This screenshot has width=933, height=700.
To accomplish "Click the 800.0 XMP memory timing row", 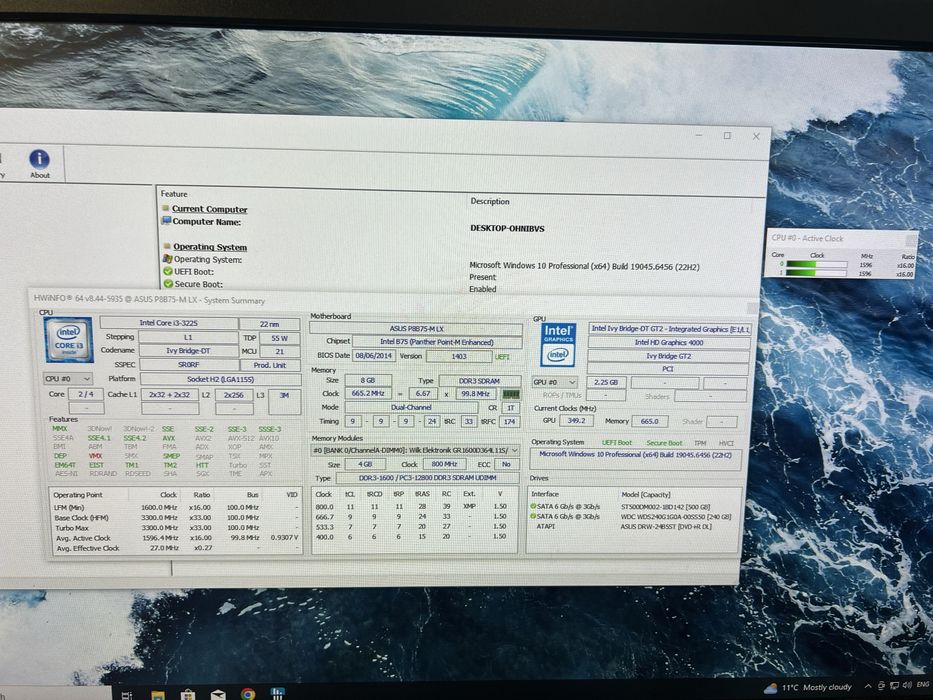I will click(x=412, y=507).
